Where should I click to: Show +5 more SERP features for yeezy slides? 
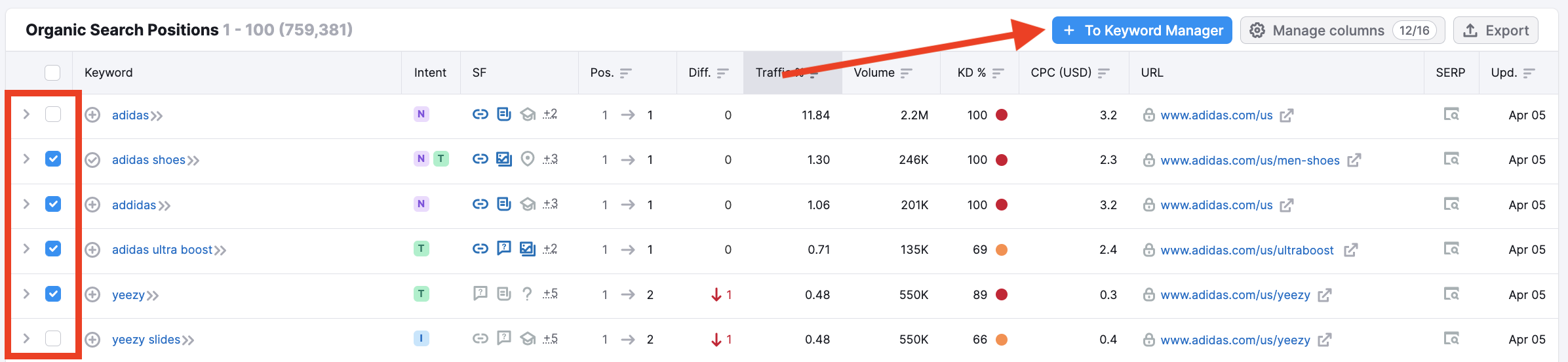click(550, 338)
